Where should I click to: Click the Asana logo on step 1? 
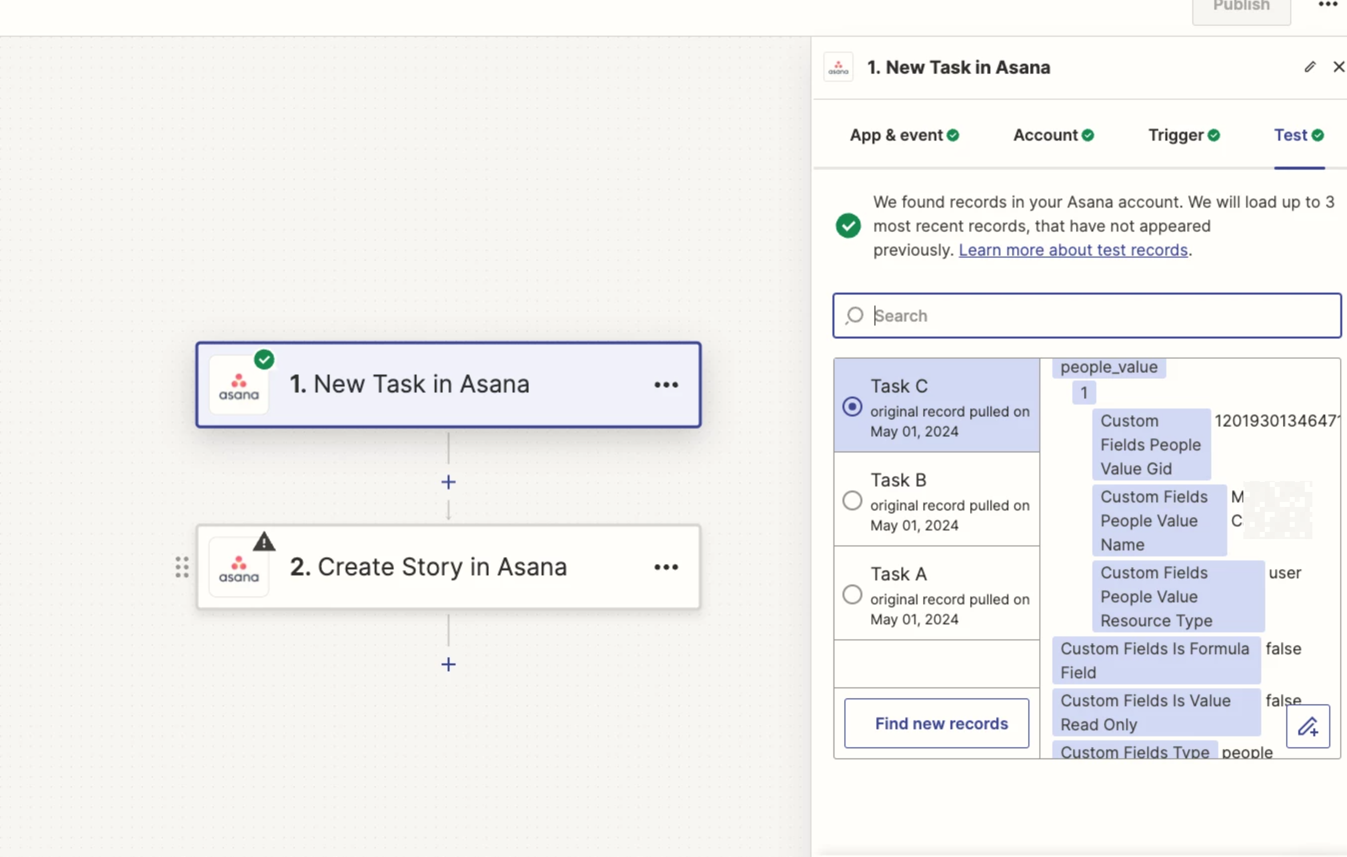pos(239,386)
